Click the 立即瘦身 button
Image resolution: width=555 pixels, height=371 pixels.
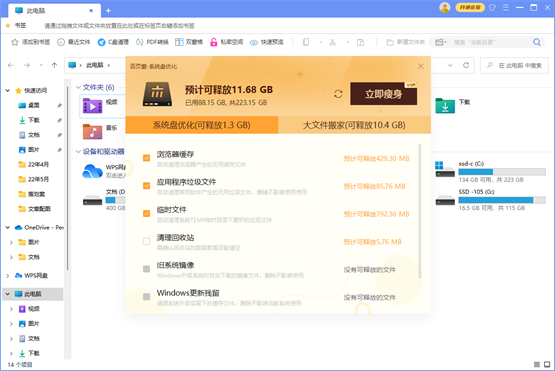[383, 94]
